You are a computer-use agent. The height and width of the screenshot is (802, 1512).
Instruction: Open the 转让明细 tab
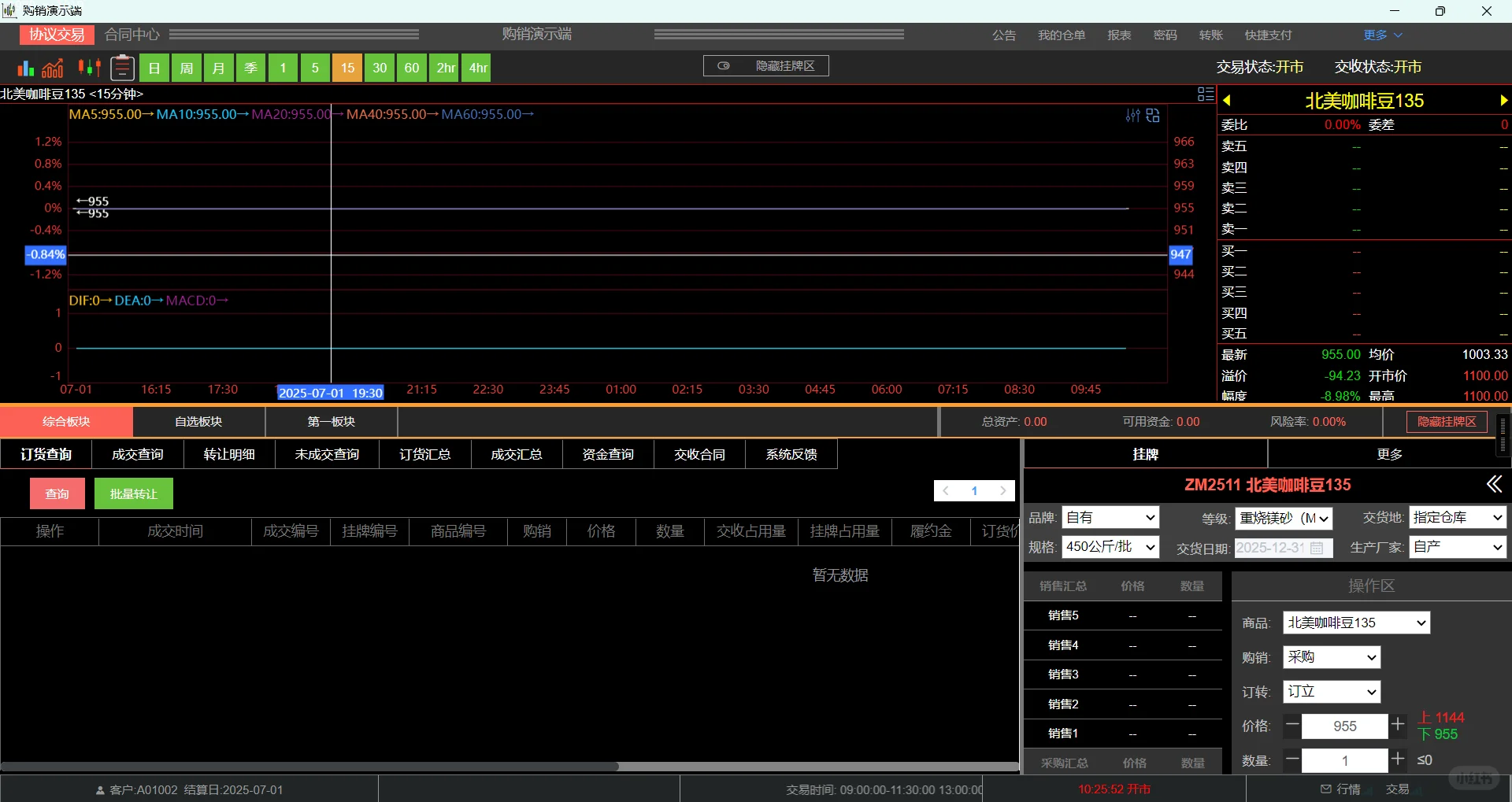click(229, 454)
